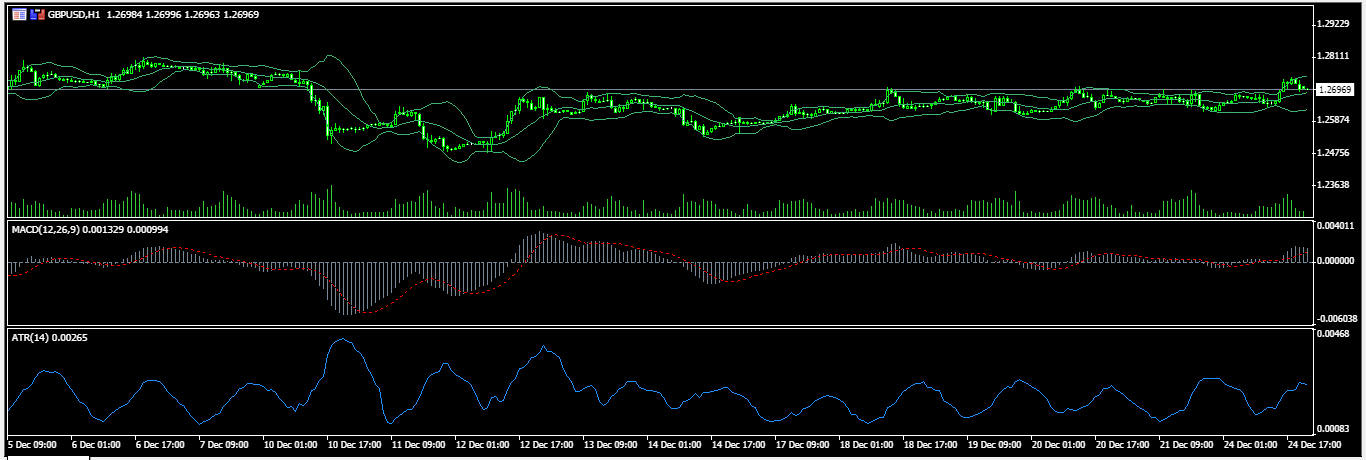Image resolution: width=1366 pixels, height=460 pixels.
Task: Click the ATR scale value 0.00468
Action: pyautogui.click(x=1333, y=334)
